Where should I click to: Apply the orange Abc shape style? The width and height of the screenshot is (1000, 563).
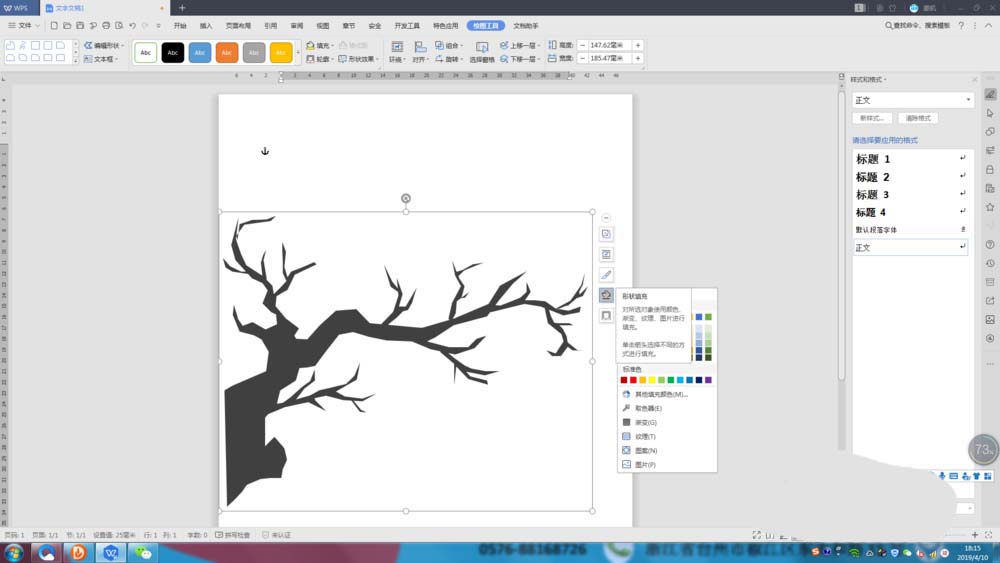click(227, 52)
